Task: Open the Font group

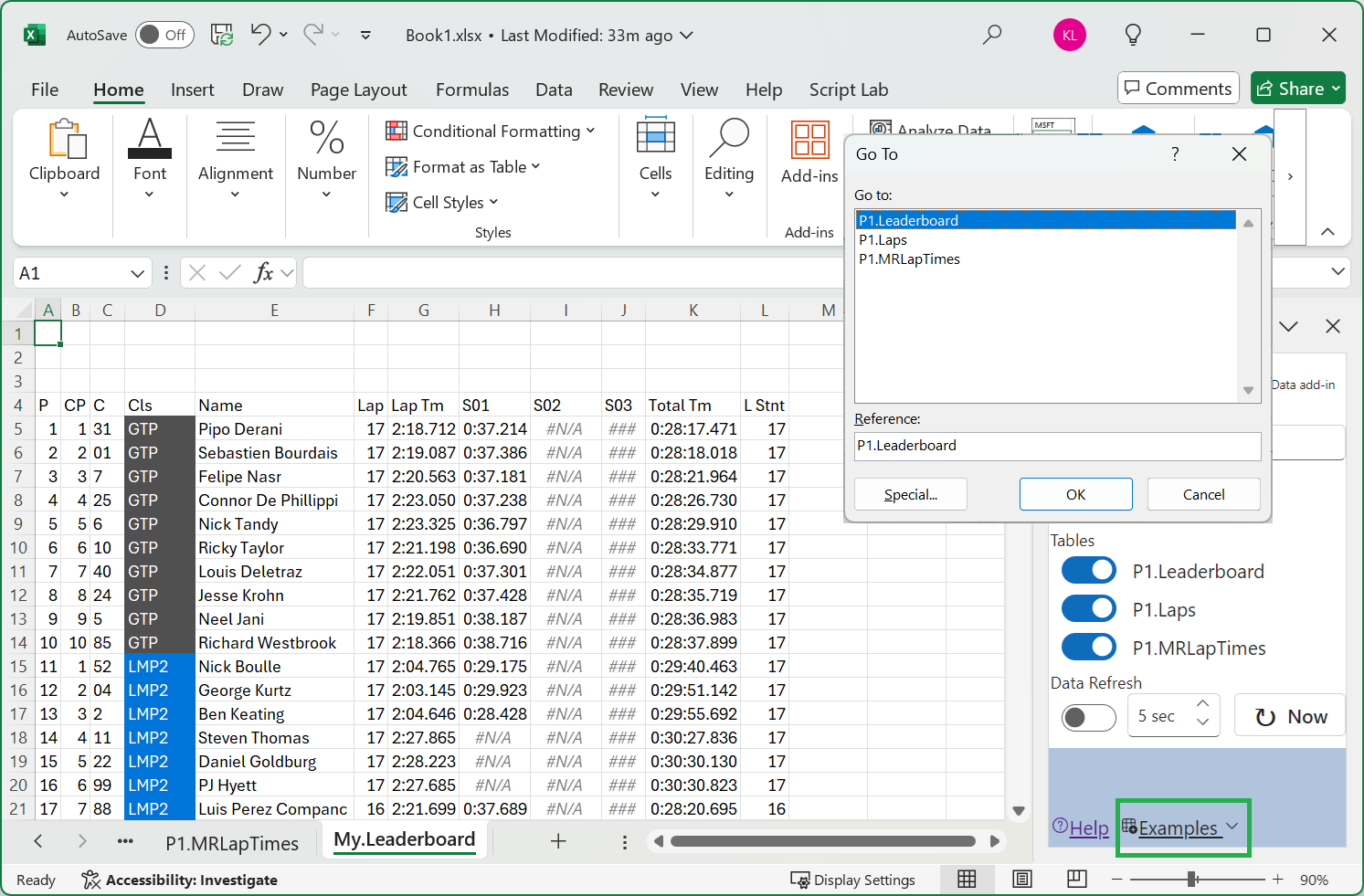Action: point(150,159)
